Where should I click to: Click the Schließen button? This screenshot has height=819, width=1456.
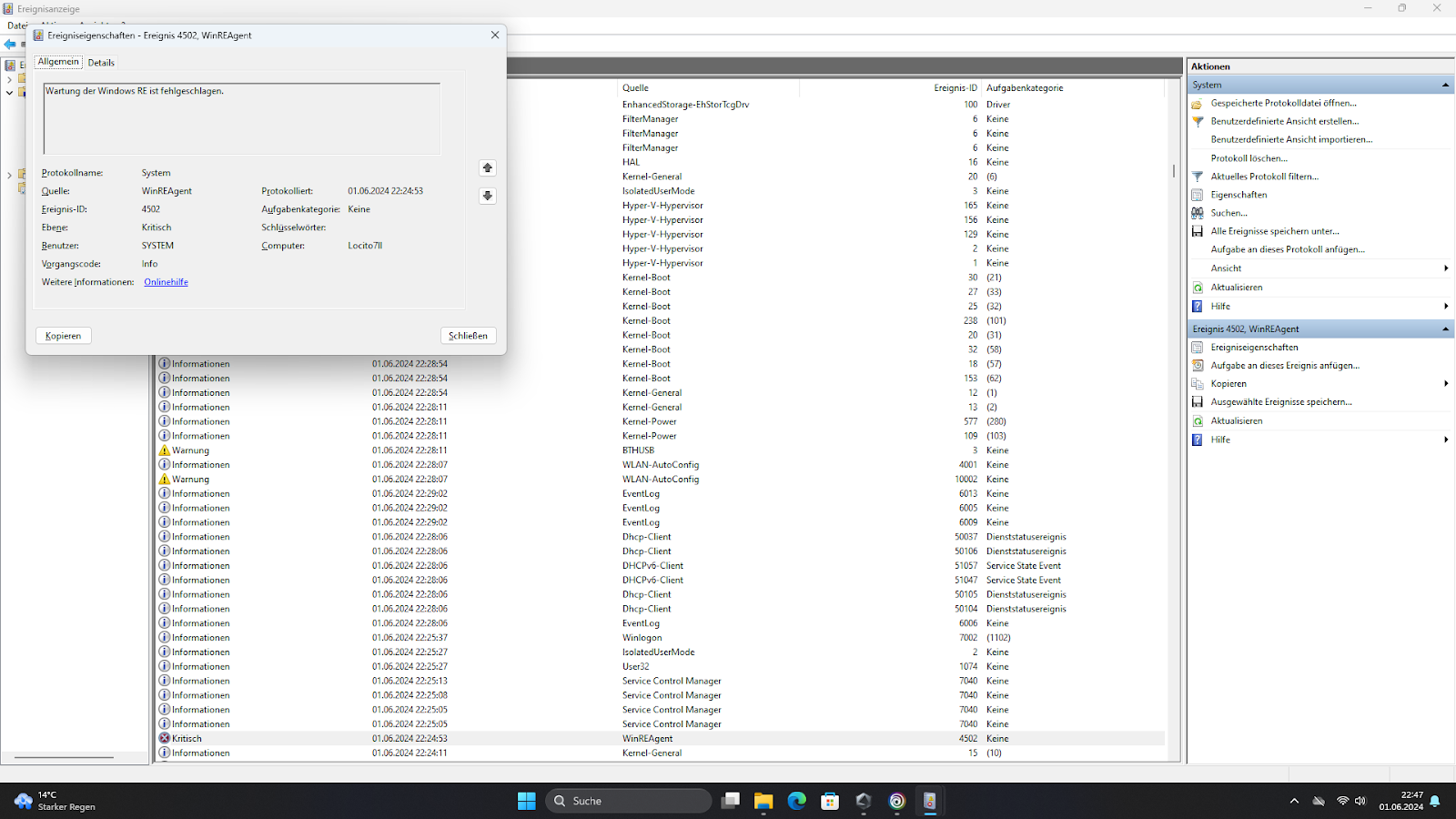(x=469, y=336)
